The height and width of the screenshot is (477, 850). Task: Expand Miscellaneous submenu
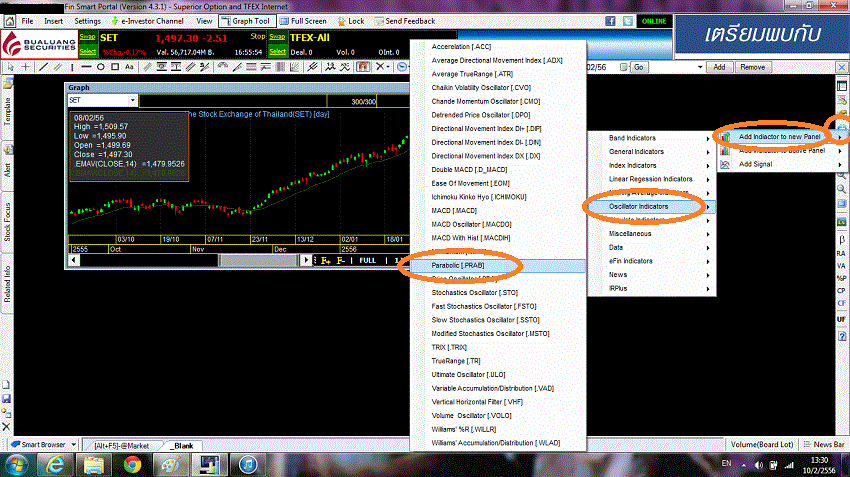652,234
